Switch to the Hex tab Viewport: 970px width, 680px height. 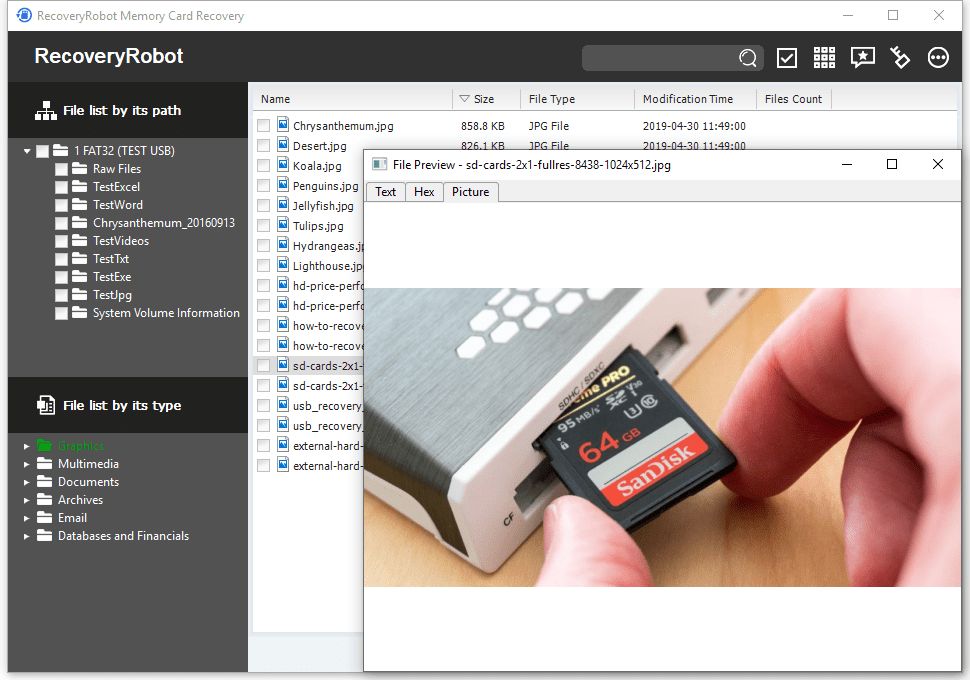424,192
